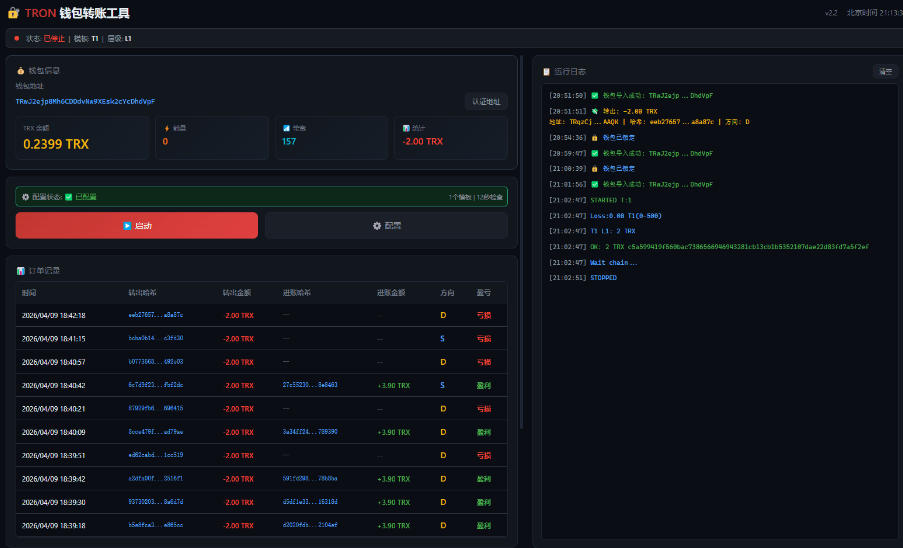
Task: Click the chart icon above -2.00 TRX total
Action: [x=406, y=128]
